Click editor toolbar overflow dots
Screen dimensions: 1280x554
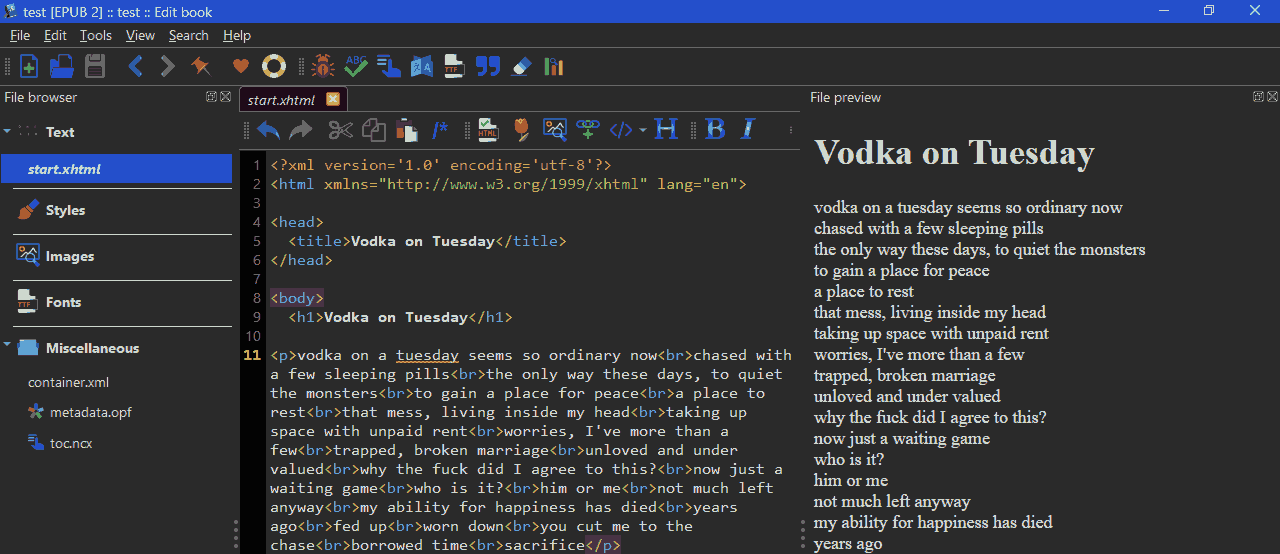coord(791,129)
